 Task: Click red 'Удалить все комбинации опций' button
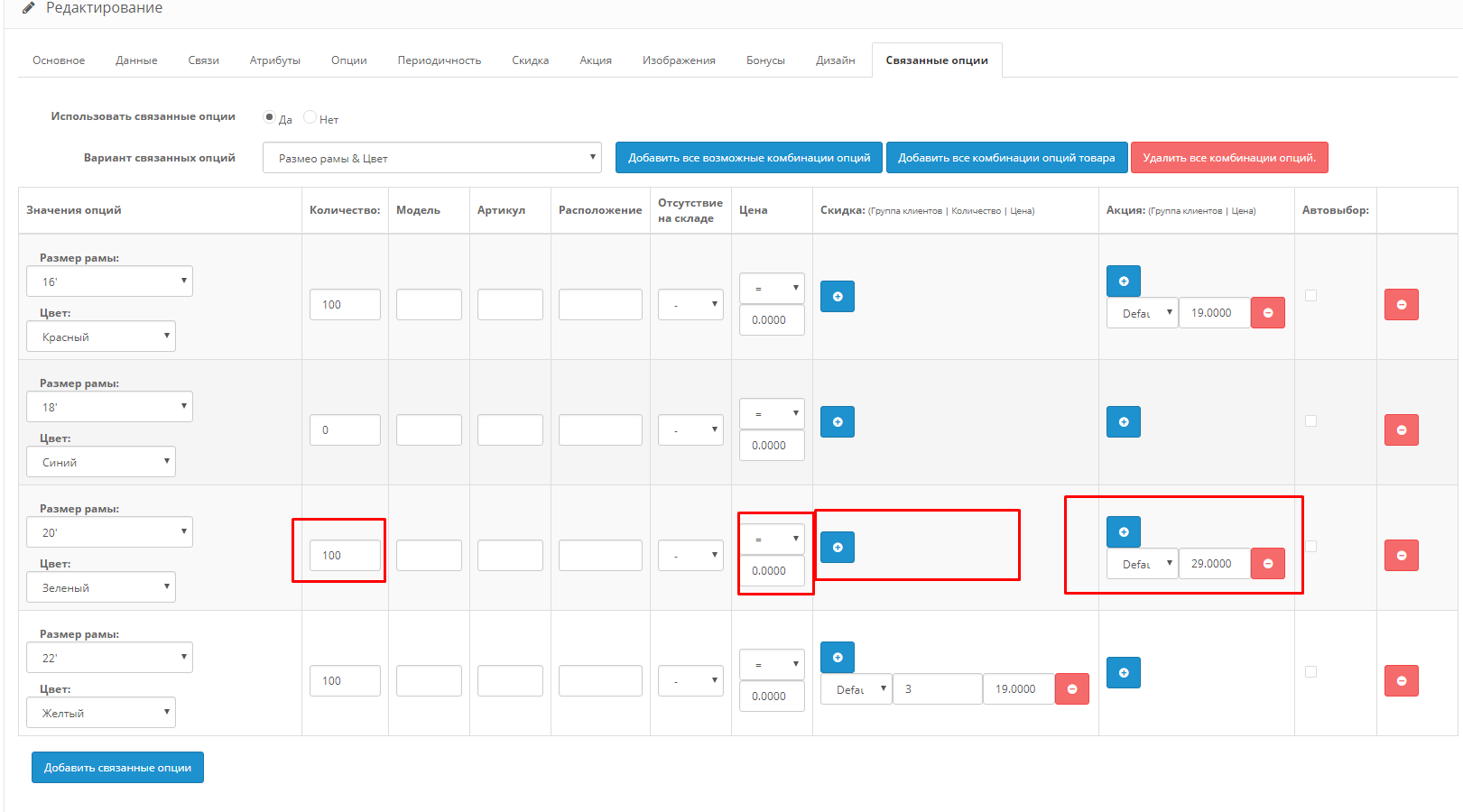click(x=1229, y=157)
